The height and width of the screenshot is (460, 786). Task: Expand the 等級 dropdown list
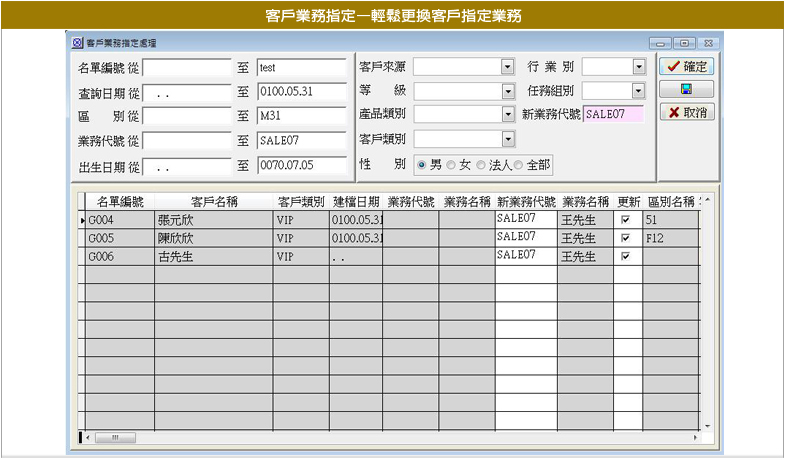click(x=507, y=91)
